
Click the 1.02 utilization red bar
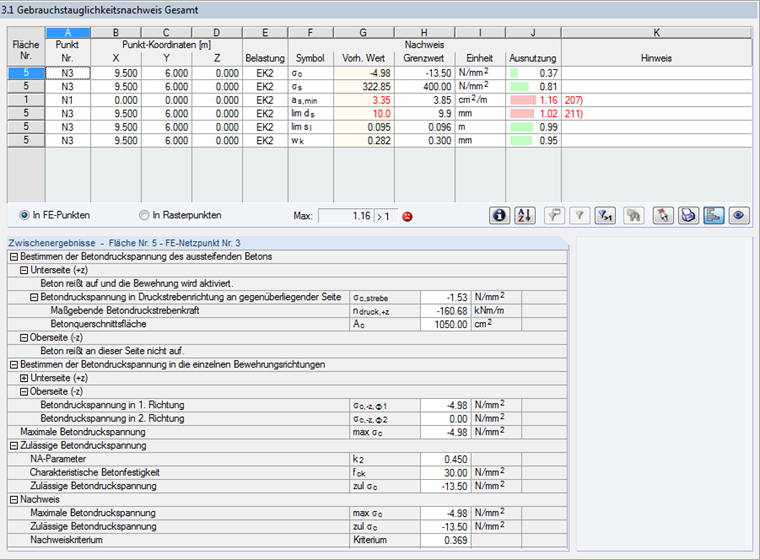pos(522,114)
